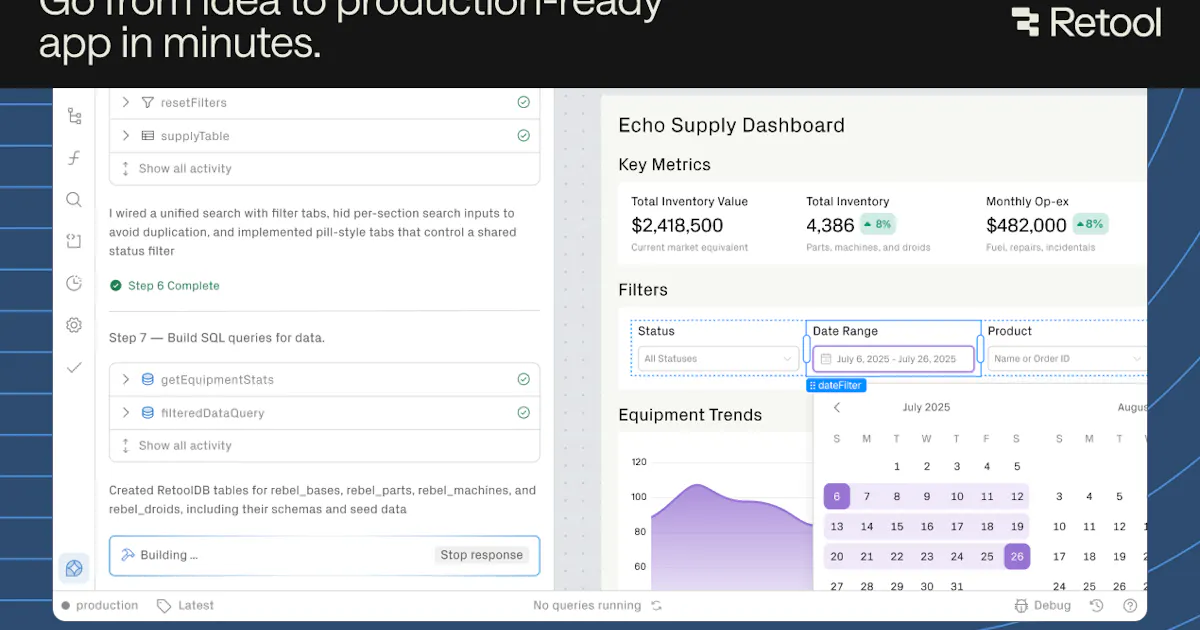Select July 26 in the calendar
This screenshot has width=1200, height=630.
click(x=1017, y=556)
